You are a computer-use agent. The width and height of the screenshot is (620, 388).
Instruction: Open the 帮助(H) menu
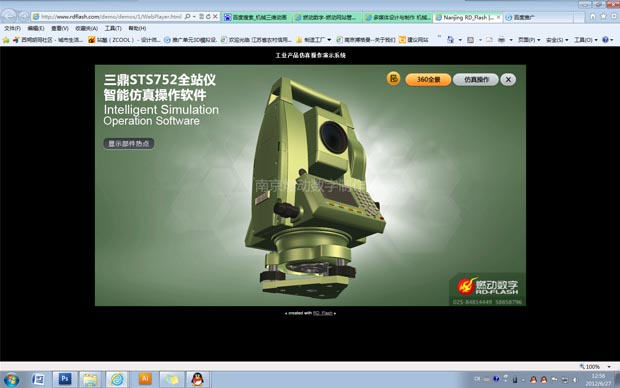(137, 28)
